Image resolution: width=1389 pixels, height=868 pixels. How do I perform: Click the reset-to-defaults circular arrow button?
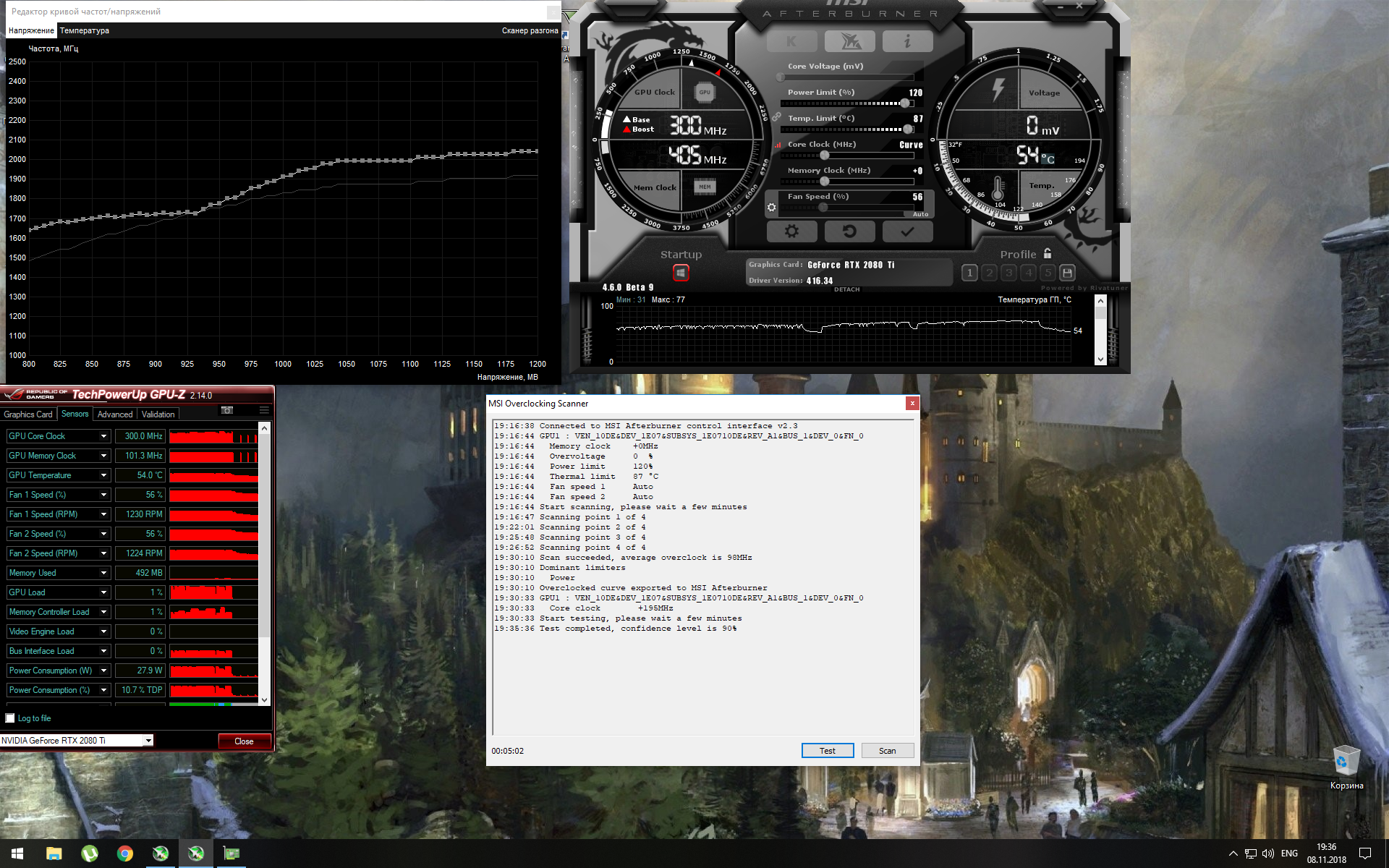849,231
